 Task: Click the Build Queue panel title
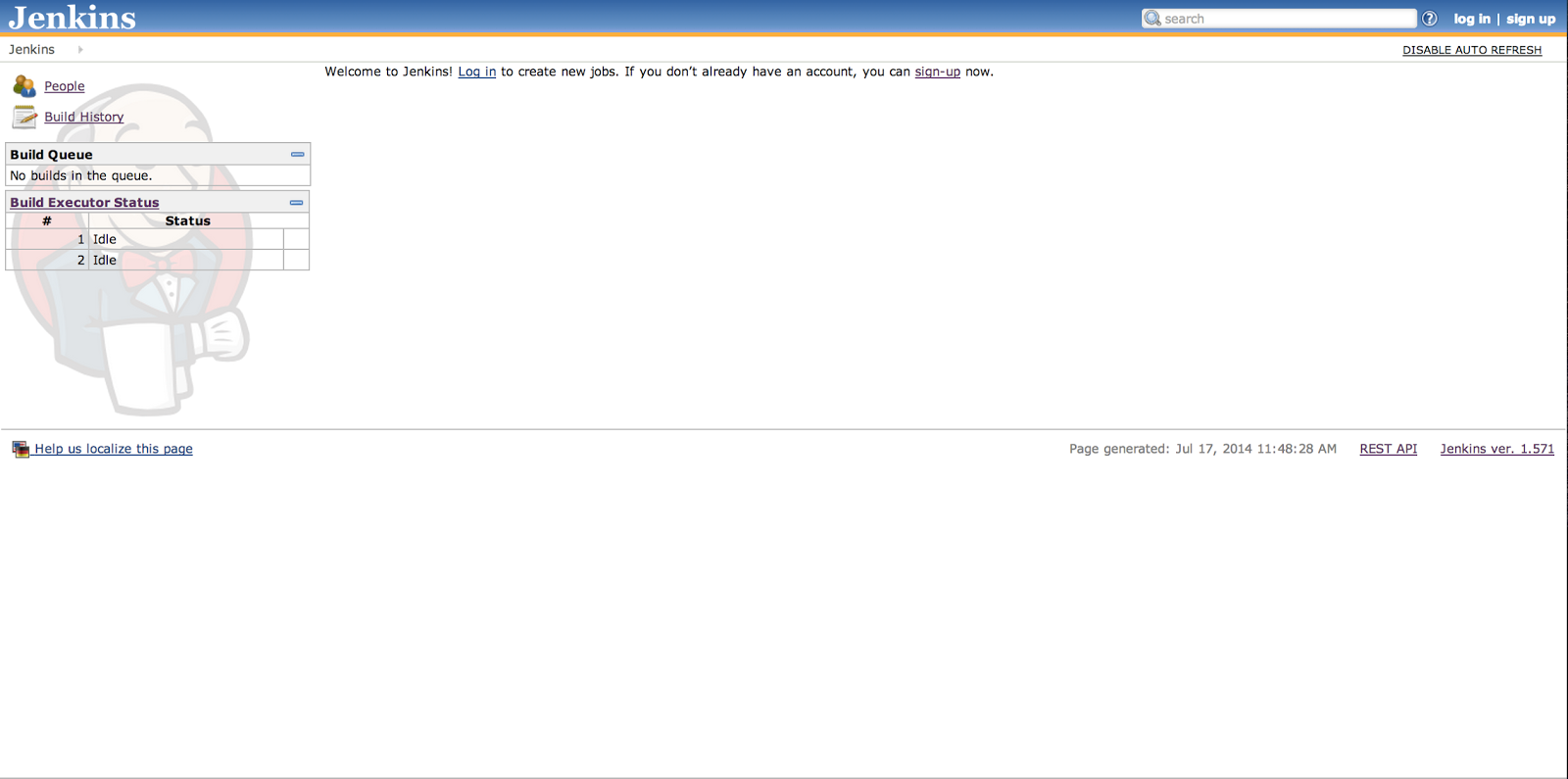coord(51,155)
